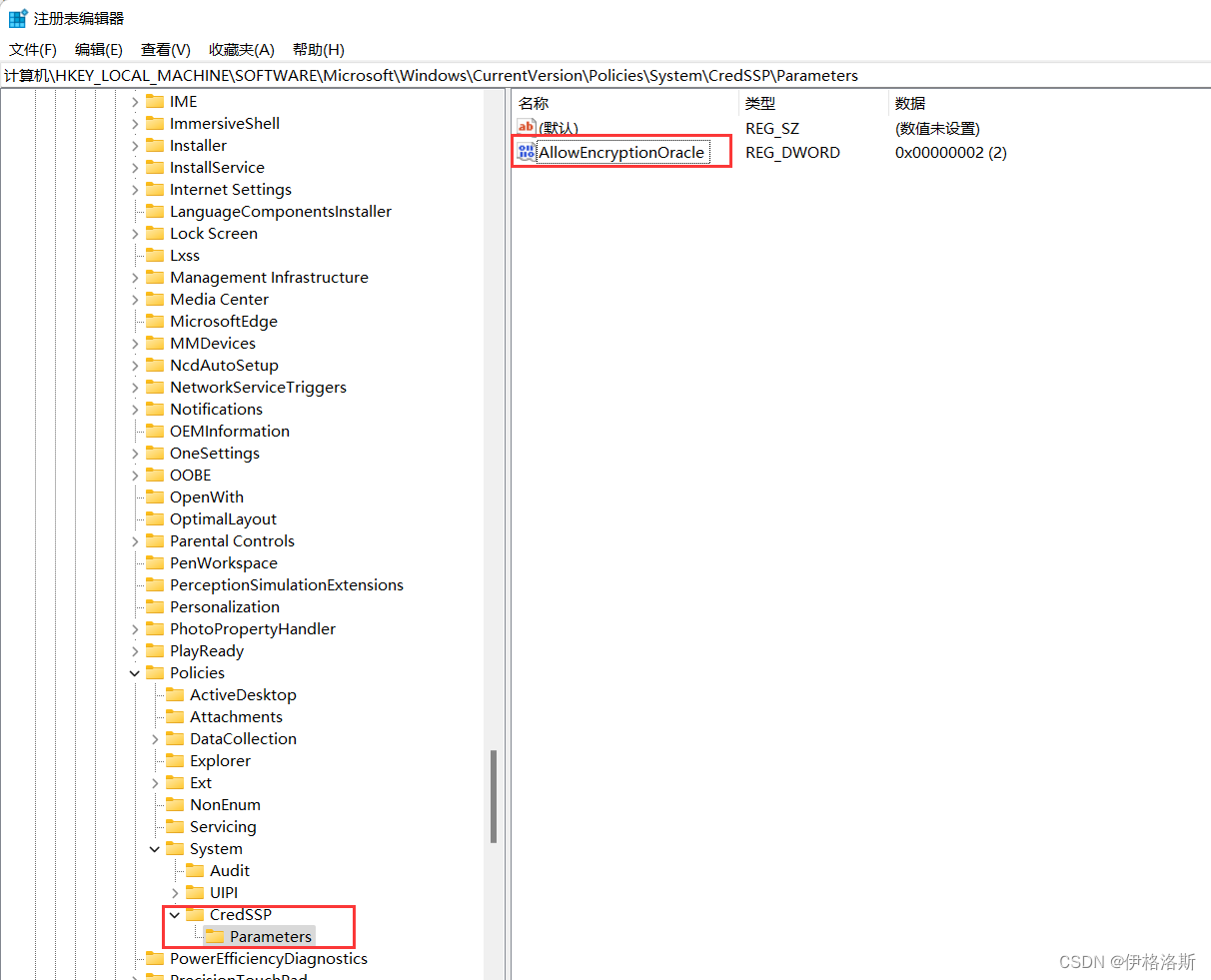The height and width of the screenshot is (980, 1211).
Task: Click the MicrosoftEdge folder icon
Action: pyautogui.click(x=155, y=321)
